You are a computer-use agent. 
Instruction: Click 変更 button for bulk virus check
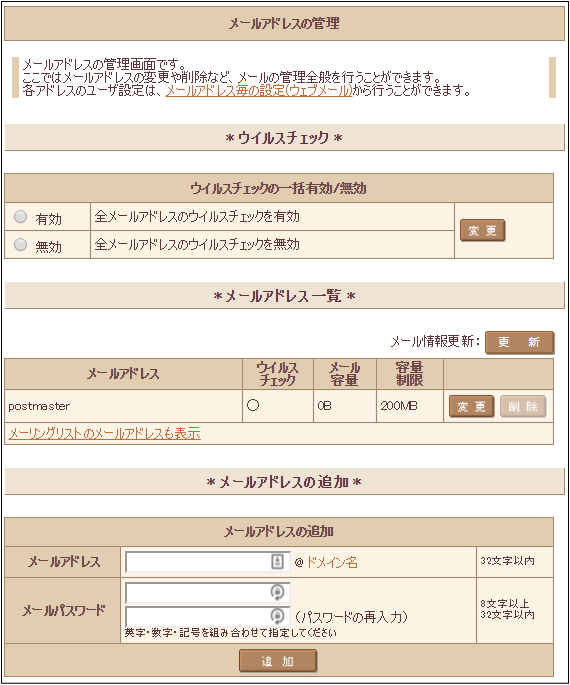(482, 230)
